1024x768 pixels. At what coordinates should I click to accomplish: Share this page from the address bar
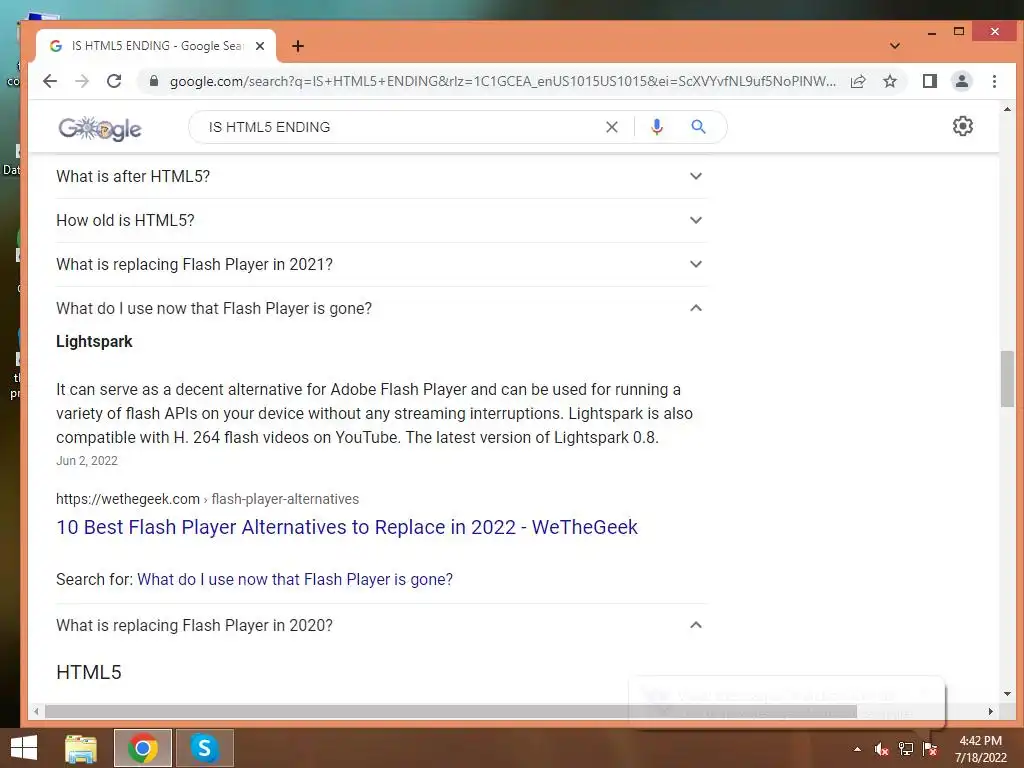pyautogui.click(x=857, y=81)
